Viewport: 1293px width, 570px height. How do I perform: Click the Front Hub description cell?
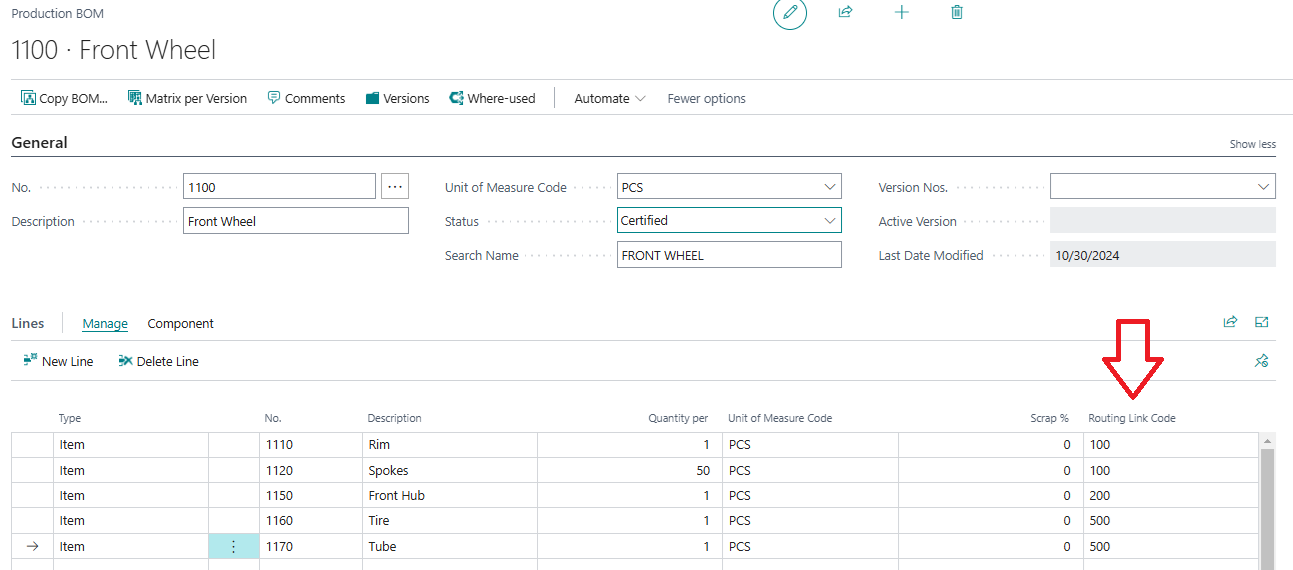[450, 495]
